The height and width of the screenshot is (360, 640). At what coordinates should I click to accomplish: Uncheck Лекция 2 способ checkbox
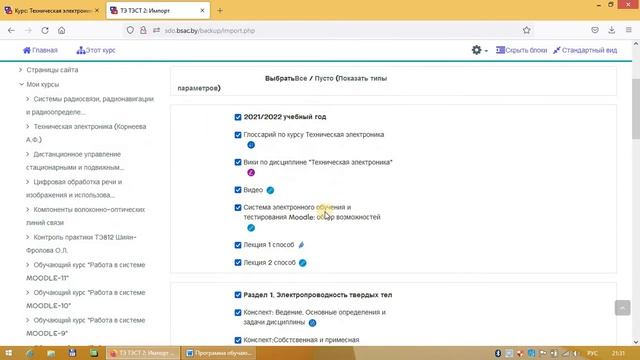[x=238, y=263]
